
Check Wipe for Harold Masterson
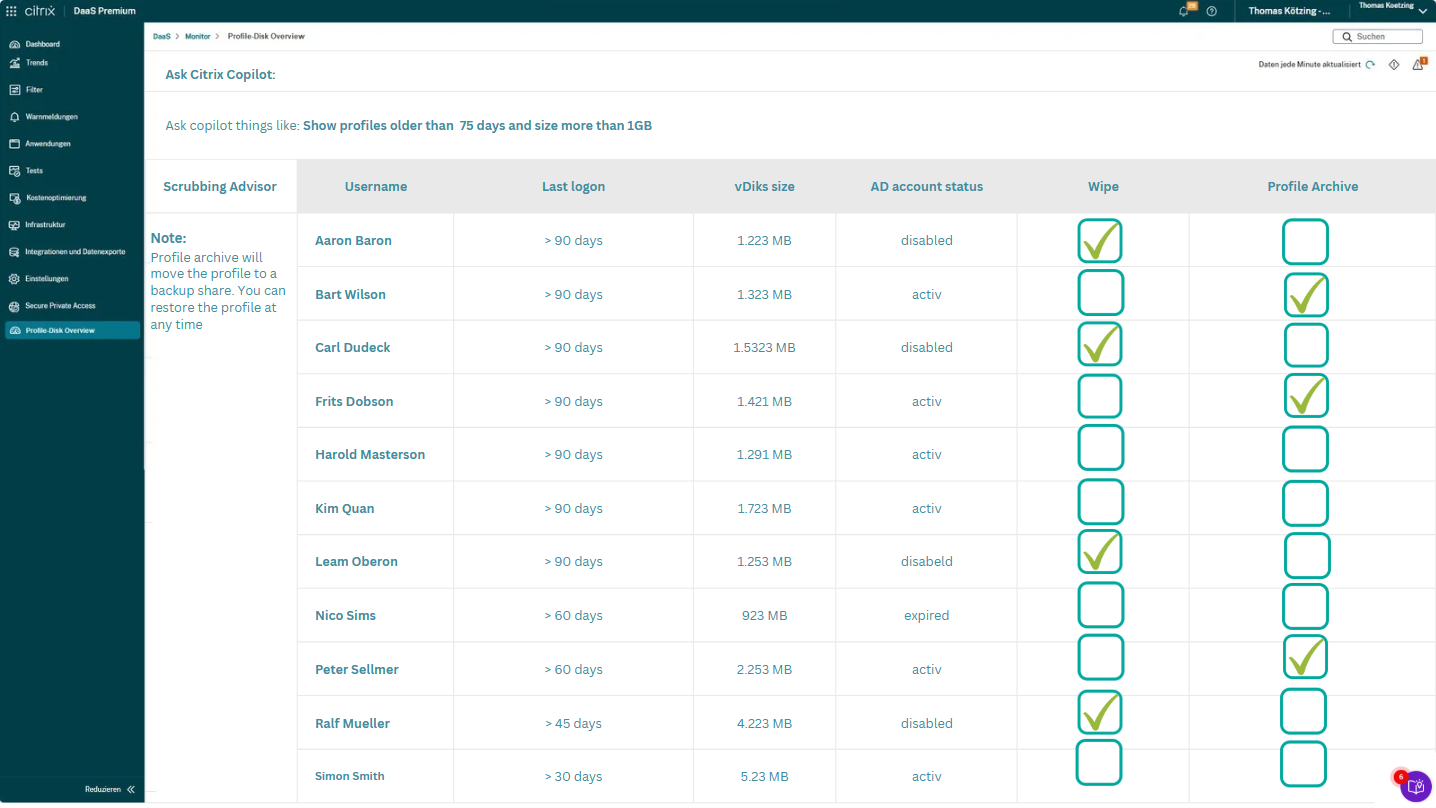tap(1101, 447)
